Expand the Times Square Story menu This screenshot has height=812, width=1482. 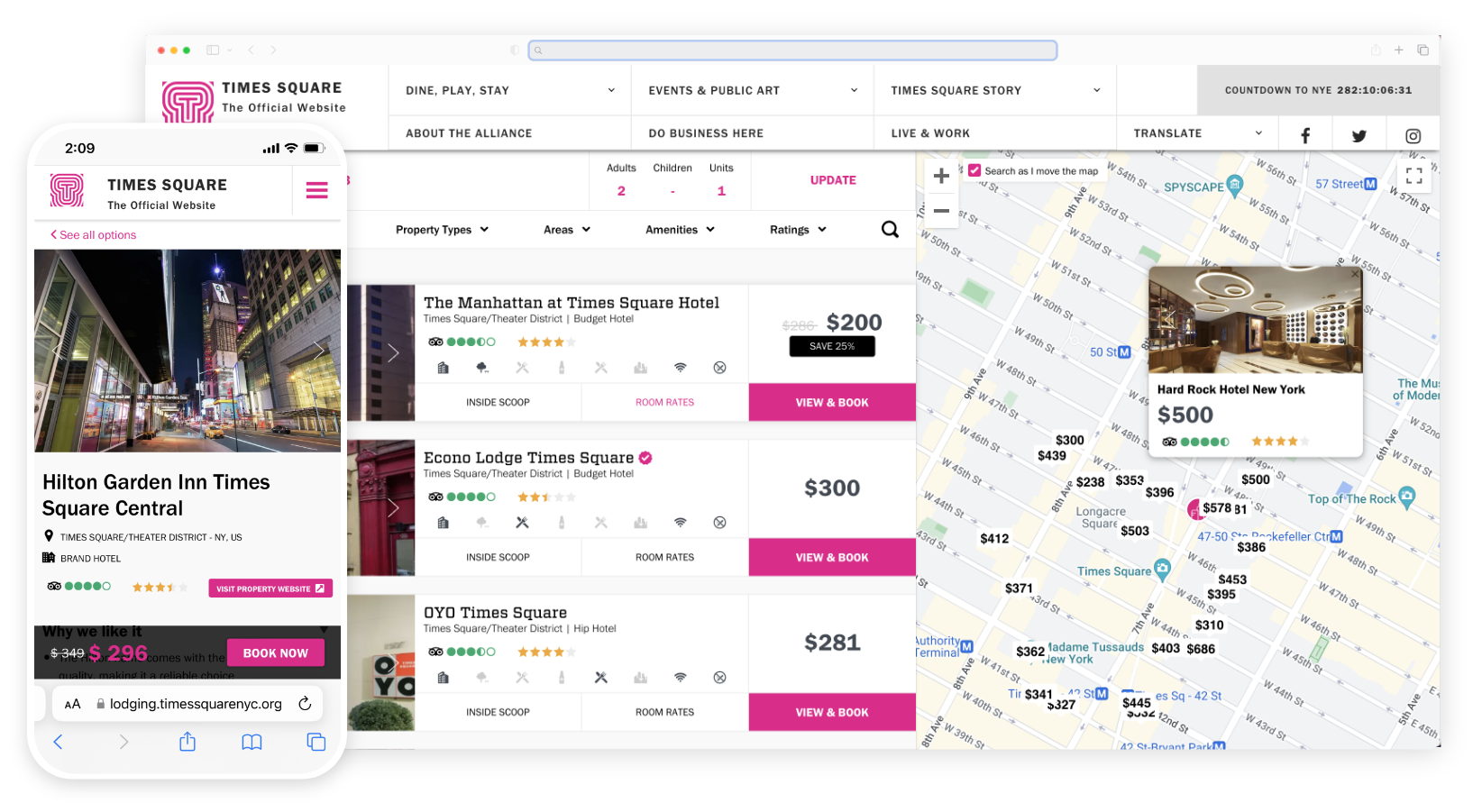click(x=994, y=90)
